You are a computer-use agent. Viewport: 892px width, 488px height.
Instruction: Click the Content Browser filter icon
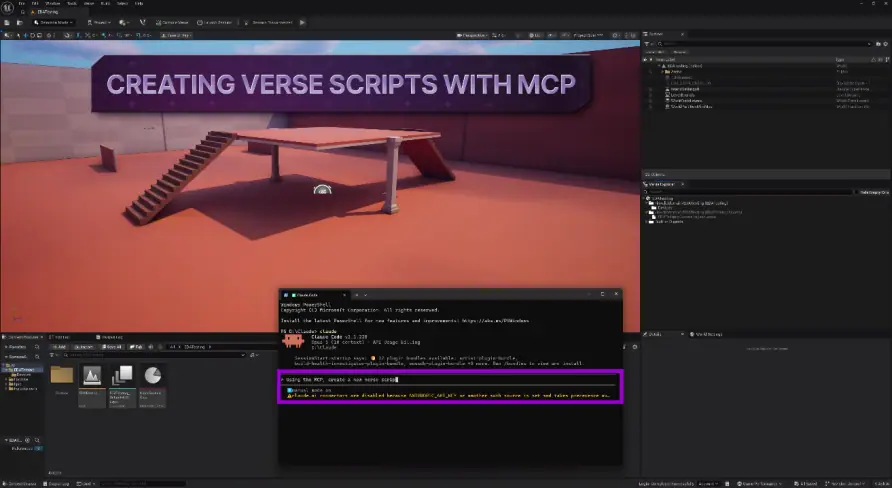point(53,355)
